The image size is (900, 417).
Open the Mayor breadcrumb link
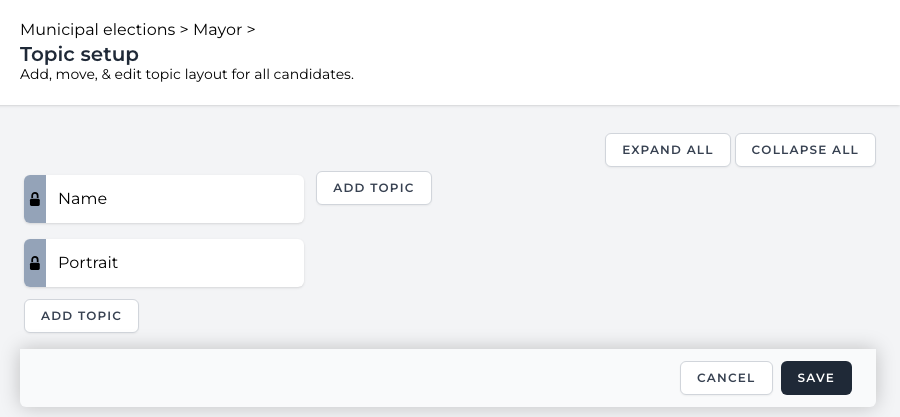pyautogui.click(x=217, y=30)
